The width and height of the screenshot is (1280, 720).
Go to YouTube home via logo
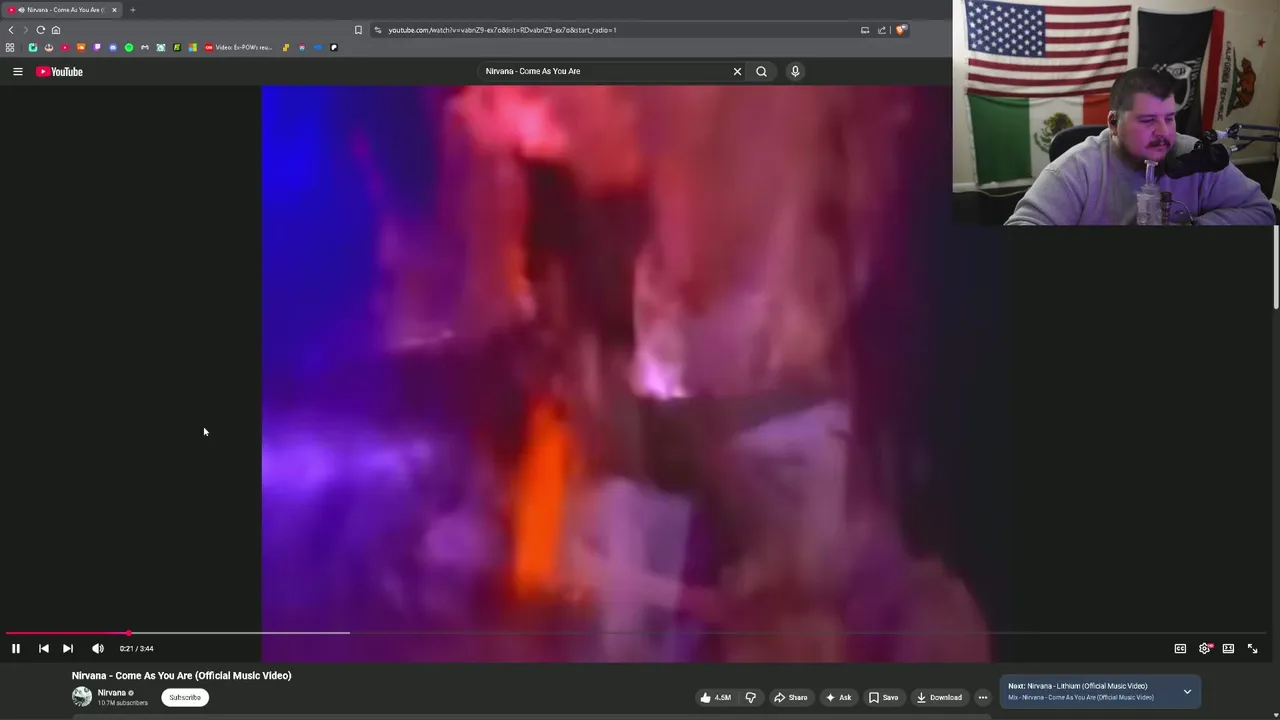pos(60,71)
